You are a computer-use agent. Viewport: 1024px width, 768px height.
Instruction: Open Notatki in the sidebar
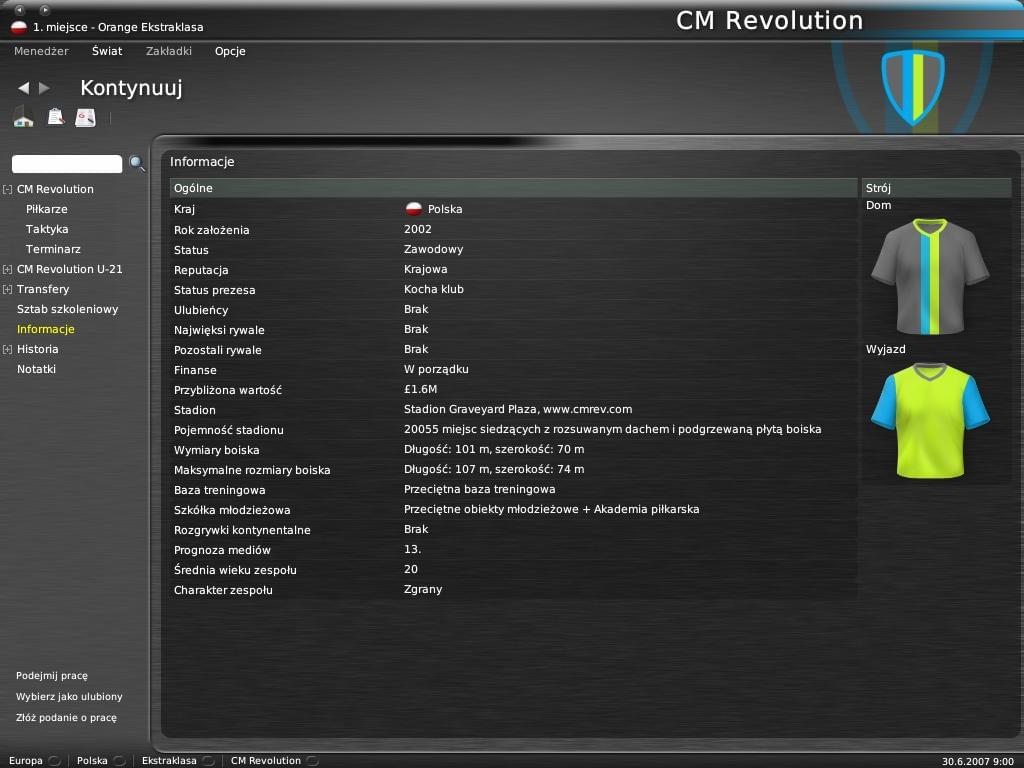[x=36, y=369]
